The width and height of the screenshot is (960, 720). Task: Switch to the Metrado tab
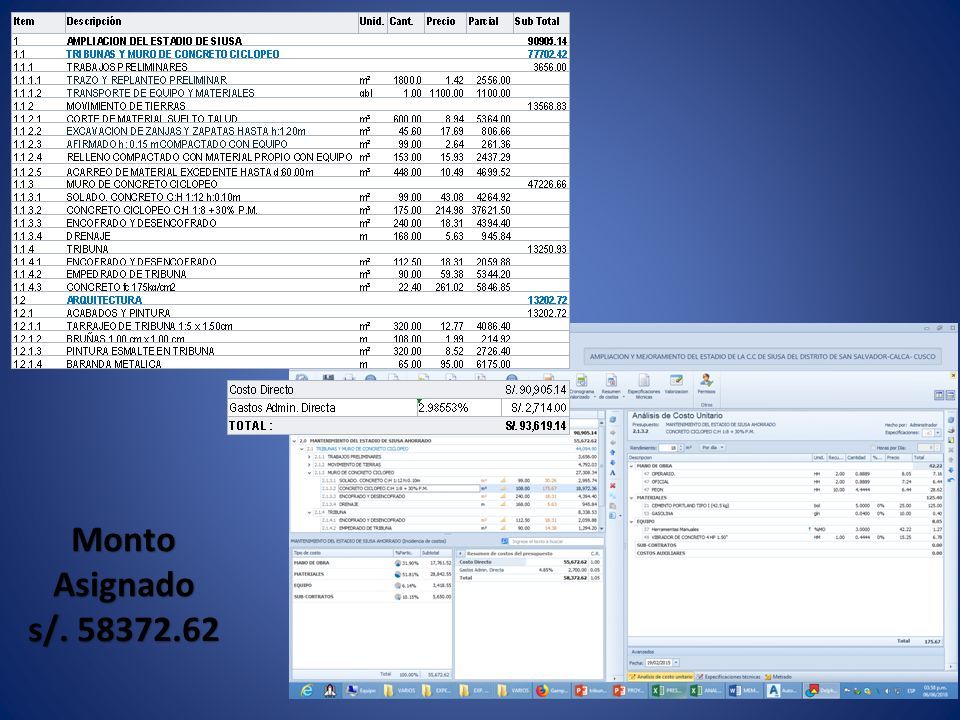coord(778,677)
